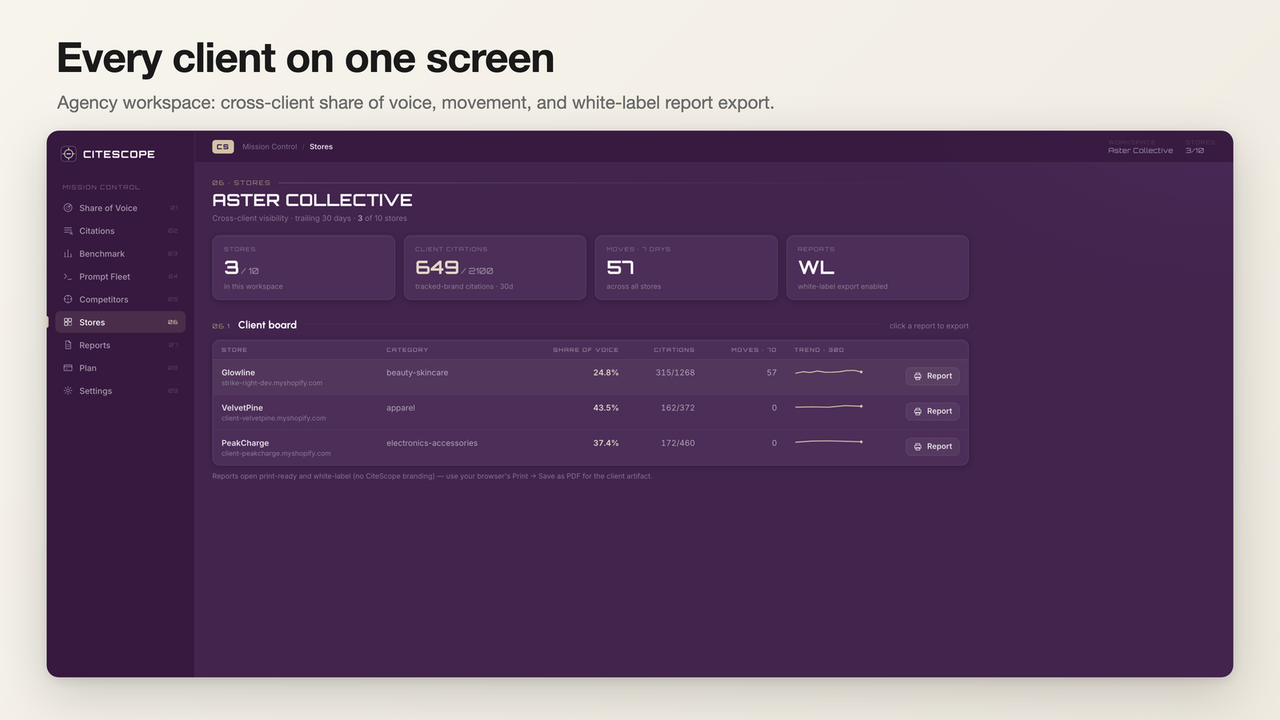The width and height of the screenshot is (1280, 720).
Task: Click the Client board section heading
Action: (267, 325)
